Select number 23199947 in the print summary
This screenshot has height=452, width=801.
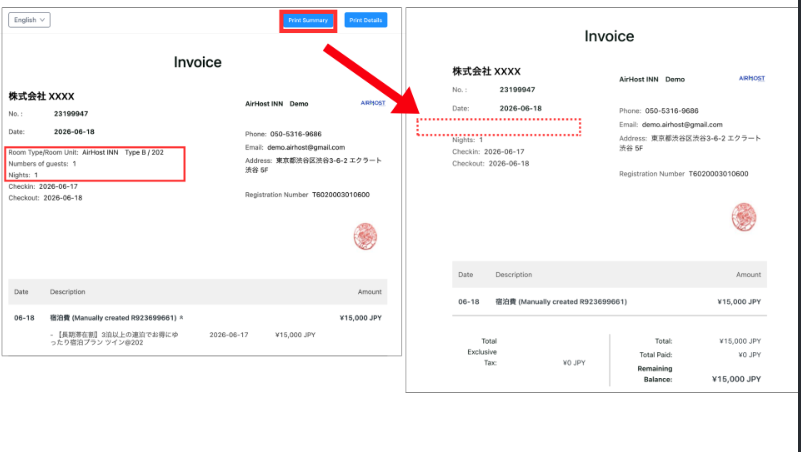pyautogui.click(x=517, y=90)
